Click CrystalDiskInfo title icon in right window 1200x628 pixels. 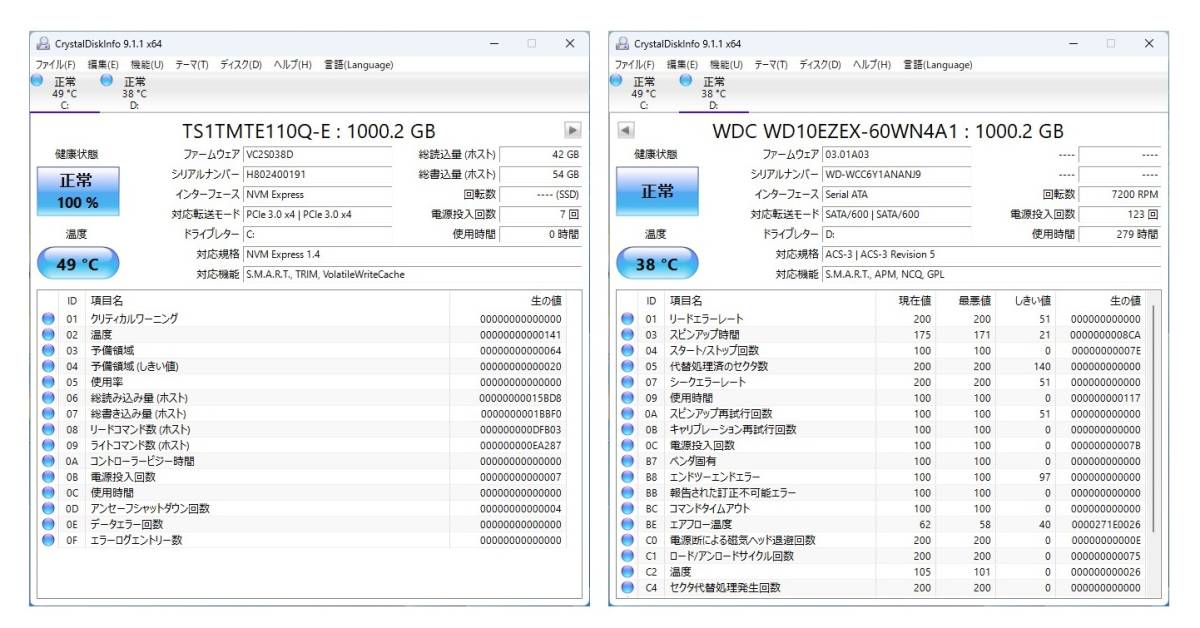tap(621, 43)
